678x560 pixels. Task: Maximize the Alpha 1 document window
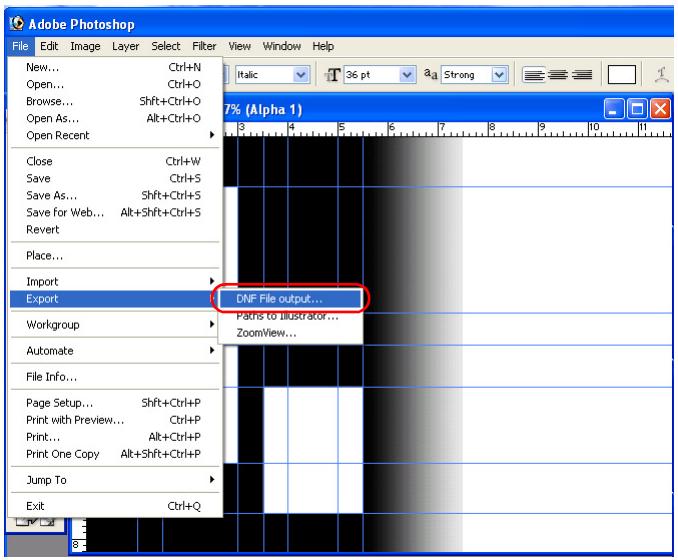point(637,109)
